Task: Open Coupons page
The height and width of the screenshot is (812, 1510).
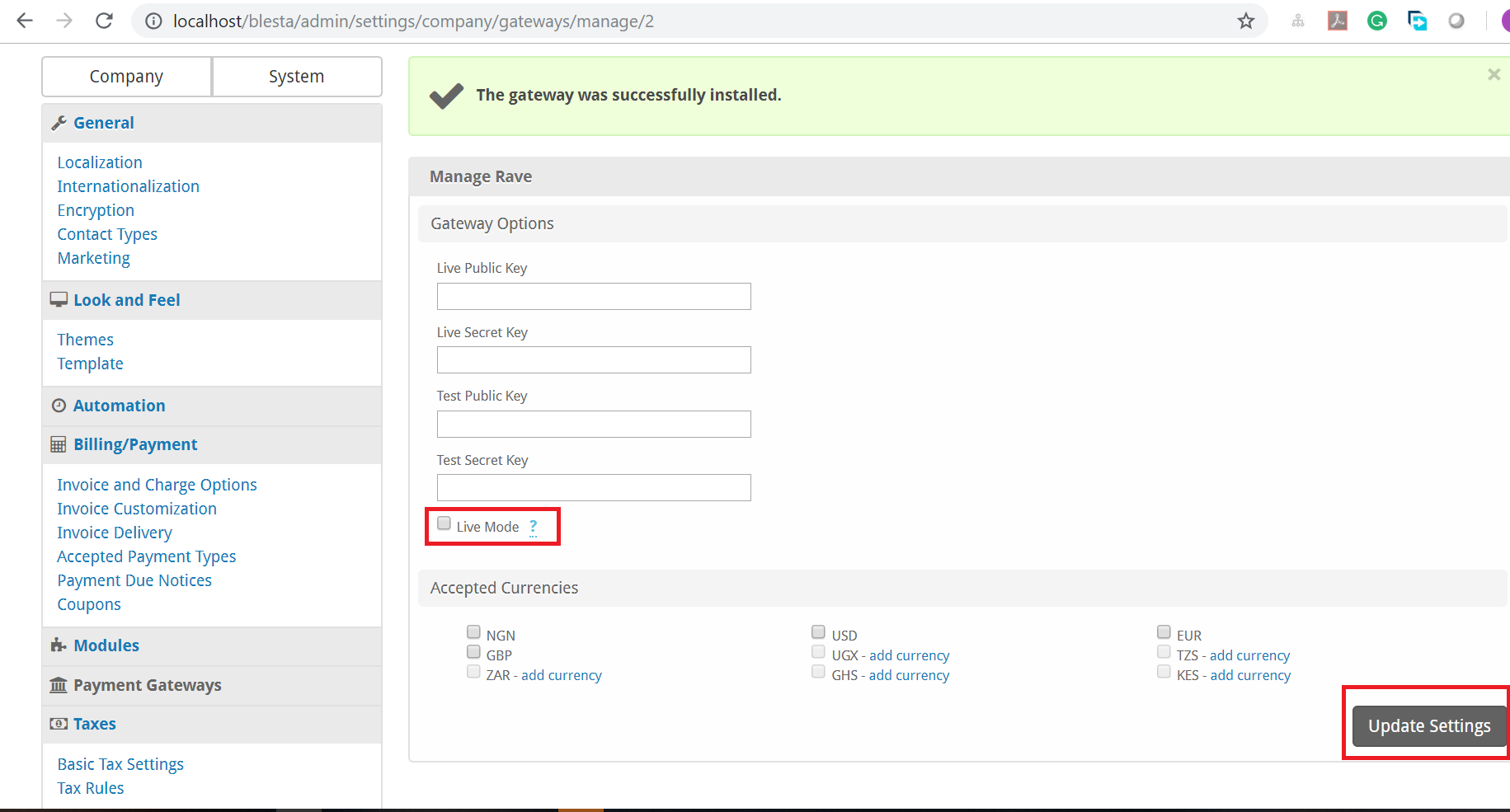Action: (89, 604)
